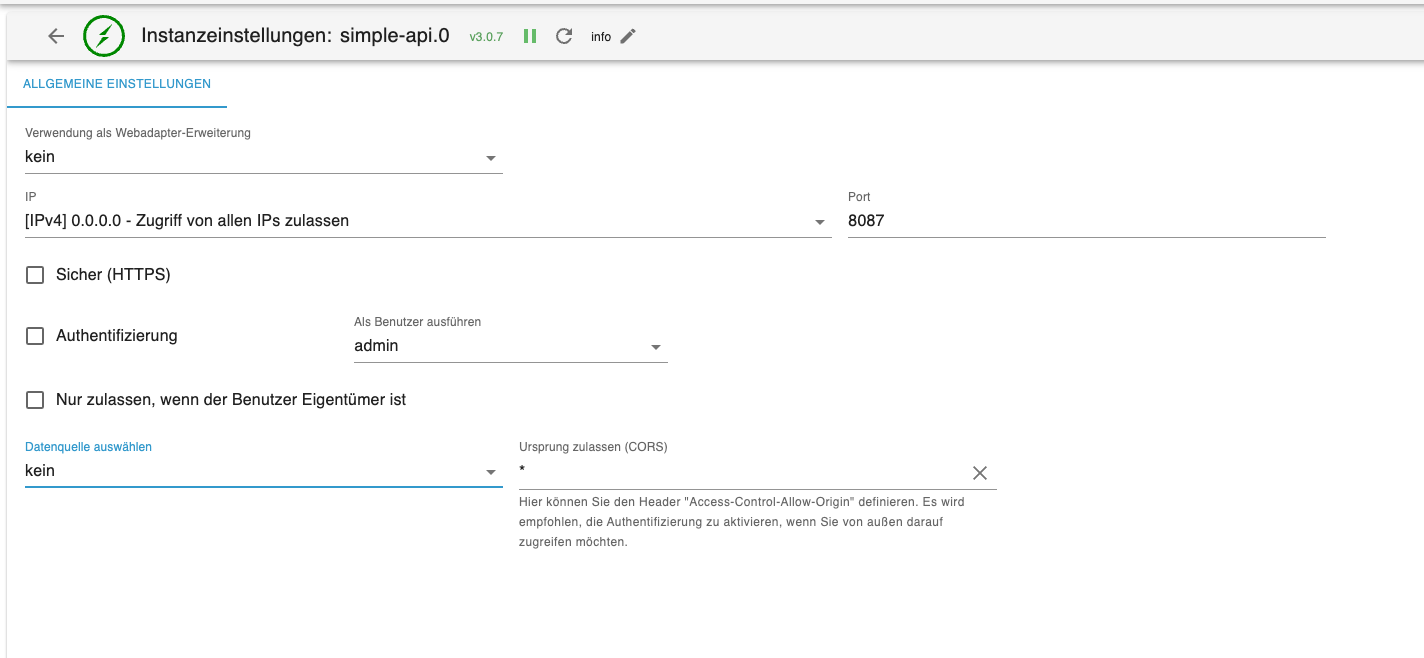The width and height of the screenshot is (1424, 658).
Task: Select the Allgemeine Einstellungen tab
Action: [117, 84]
